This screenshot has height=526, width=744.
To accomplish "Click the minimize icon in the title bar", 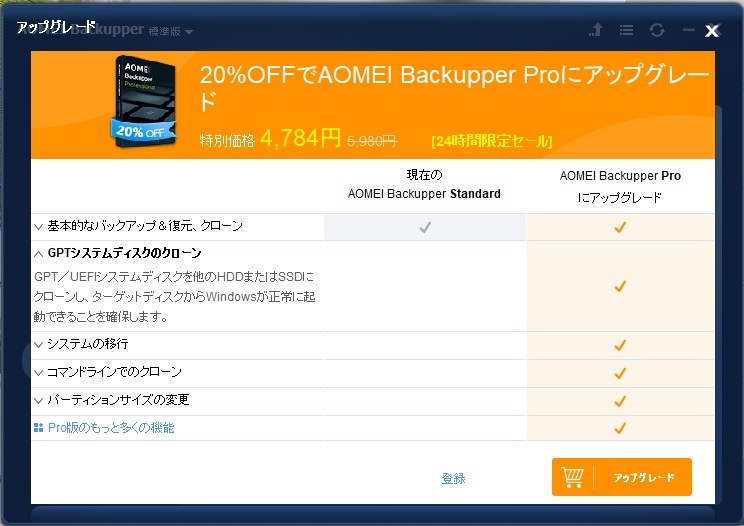I will (688, 30).
